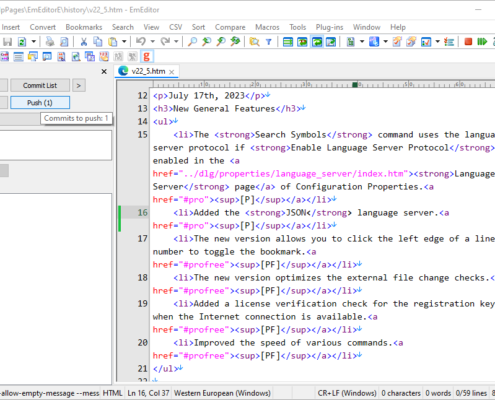
Task: Open Print Preview icon
Action: point(64,42)
